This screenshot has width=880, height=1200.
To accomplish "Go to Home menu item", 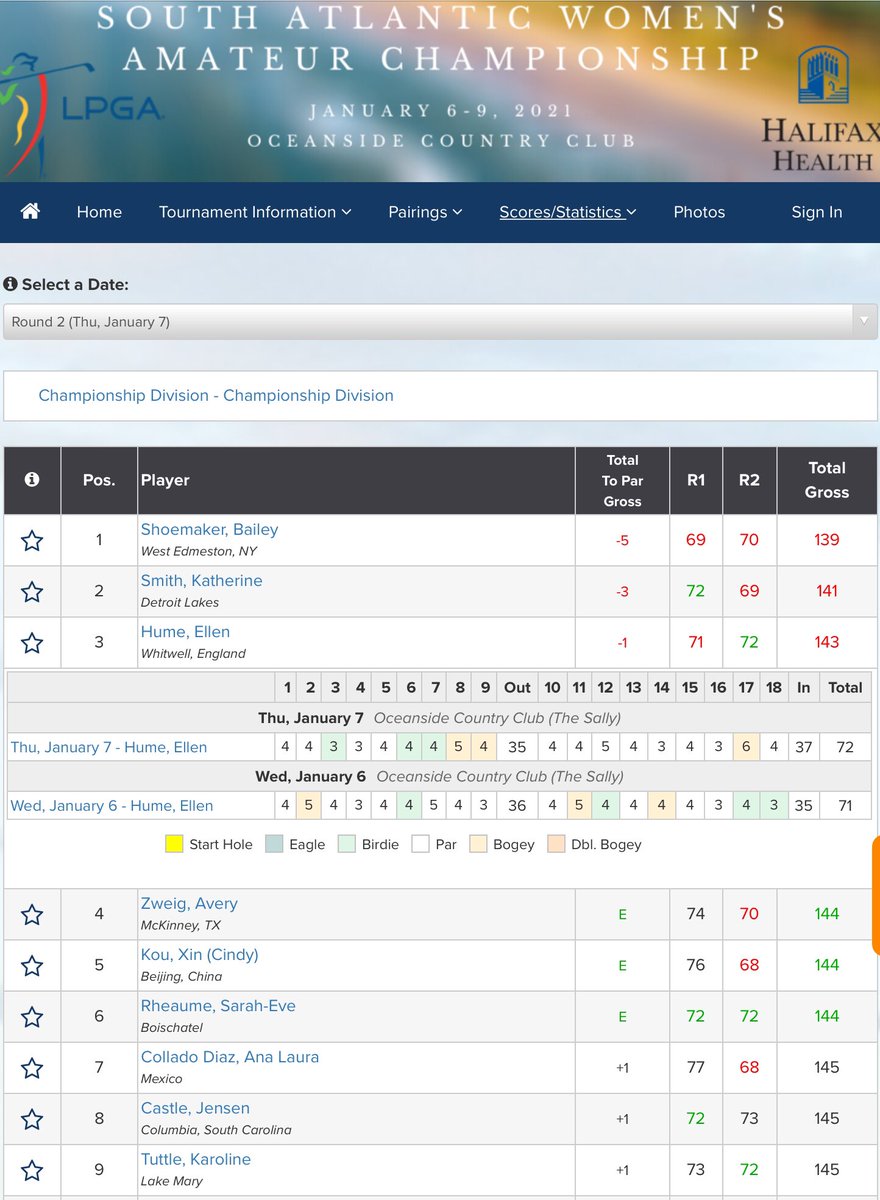I will [99, 212].
